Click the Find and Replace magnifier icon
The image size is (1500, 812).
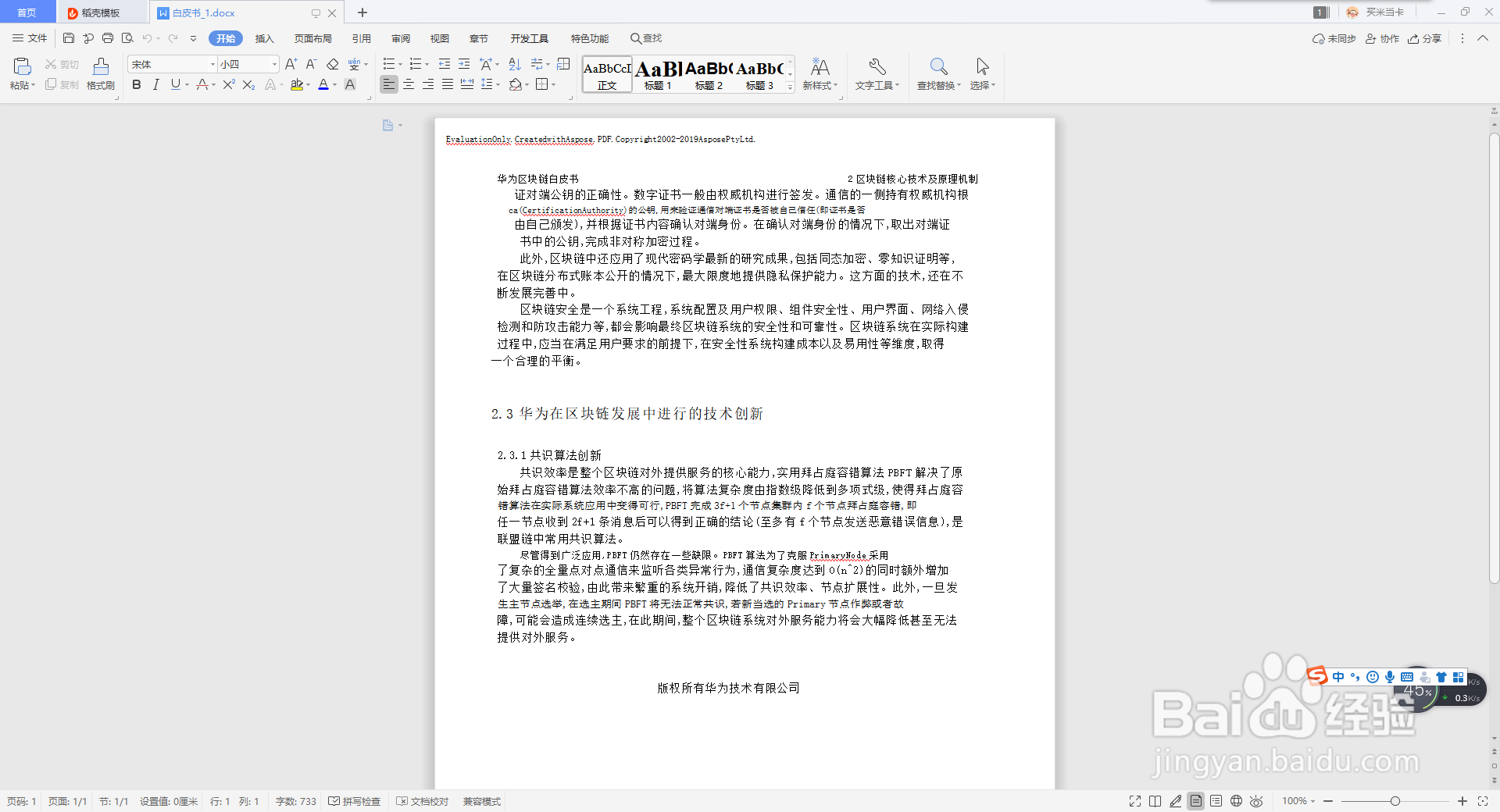pyautogui.click(x=938, y=66)
